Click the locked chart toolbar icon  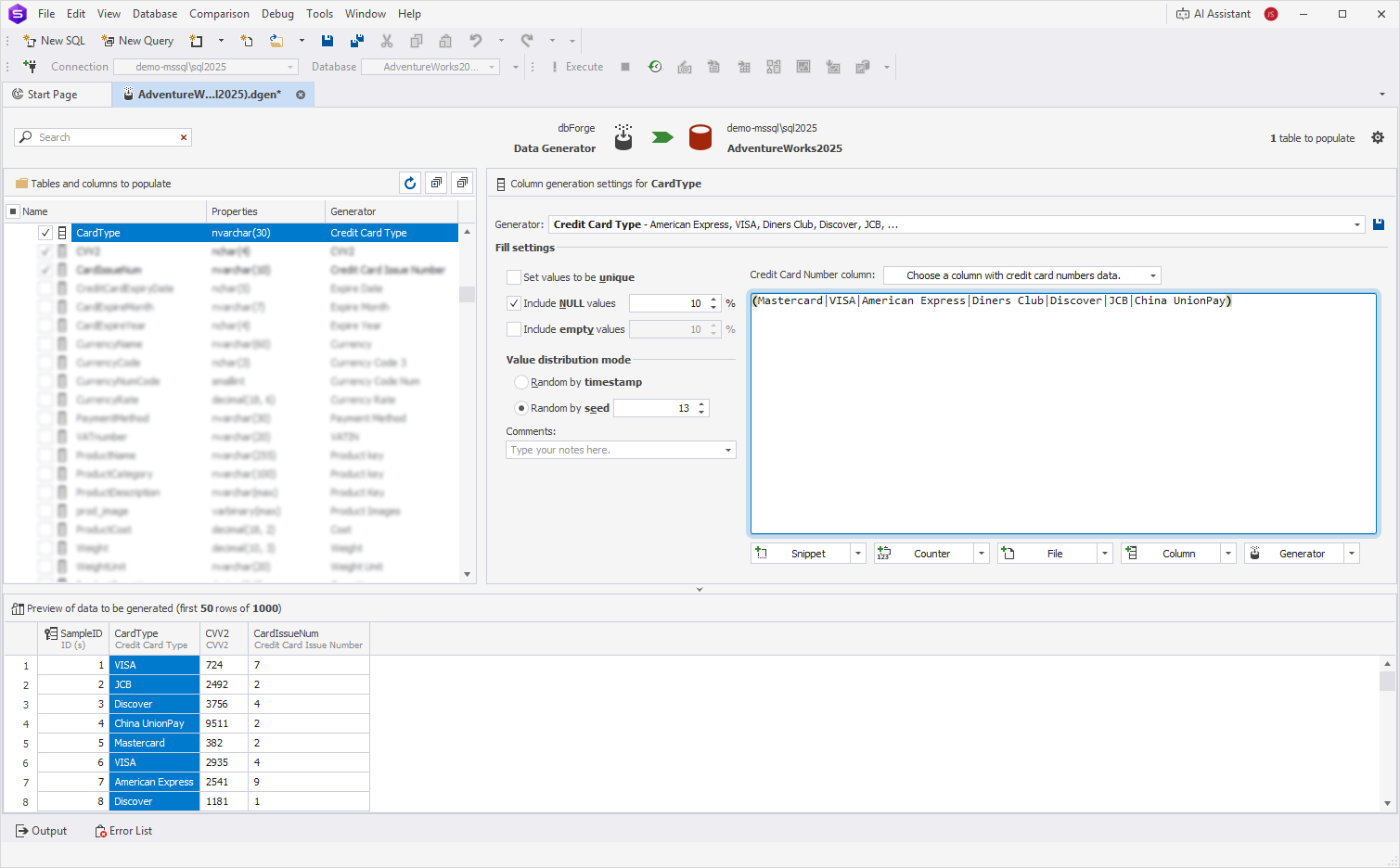(x=863, y=67)
